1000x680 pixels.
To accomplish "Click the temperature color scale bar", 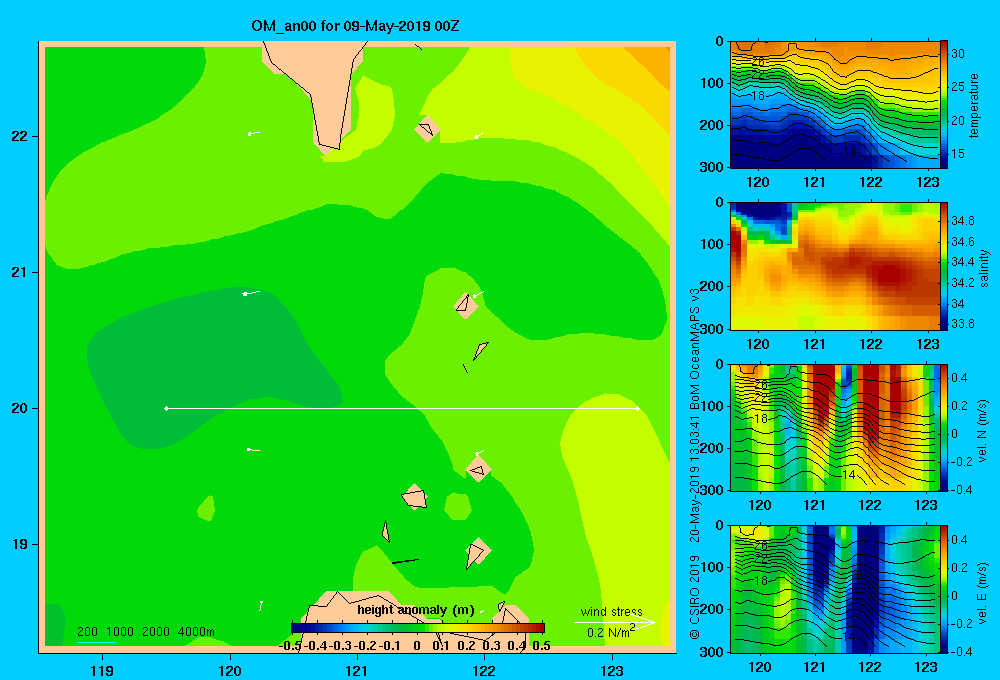I will click(943, 105).
